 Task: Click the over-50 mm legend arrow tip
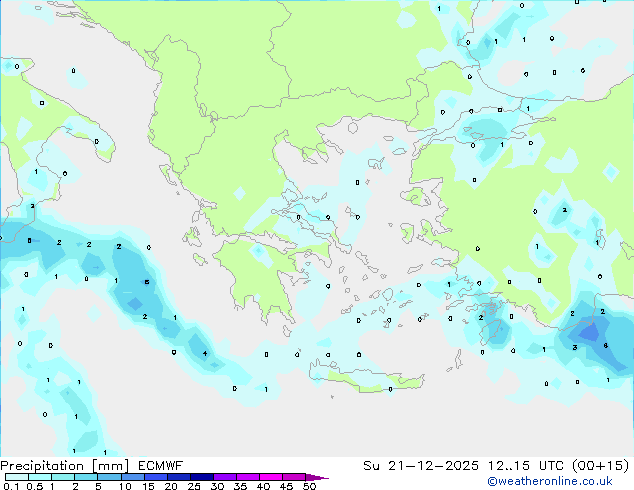[317, 477]
